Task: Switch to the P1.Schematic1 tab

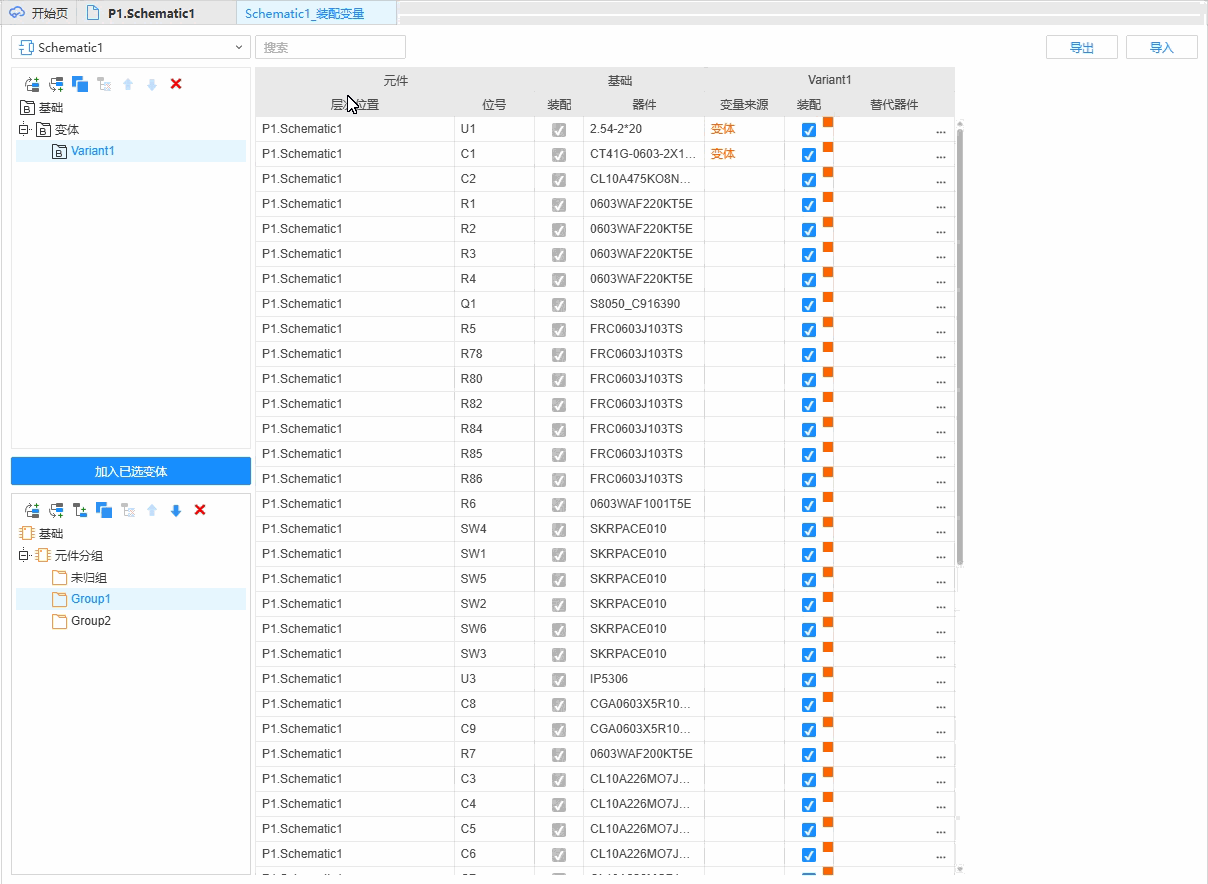Action: coord(150,14)
